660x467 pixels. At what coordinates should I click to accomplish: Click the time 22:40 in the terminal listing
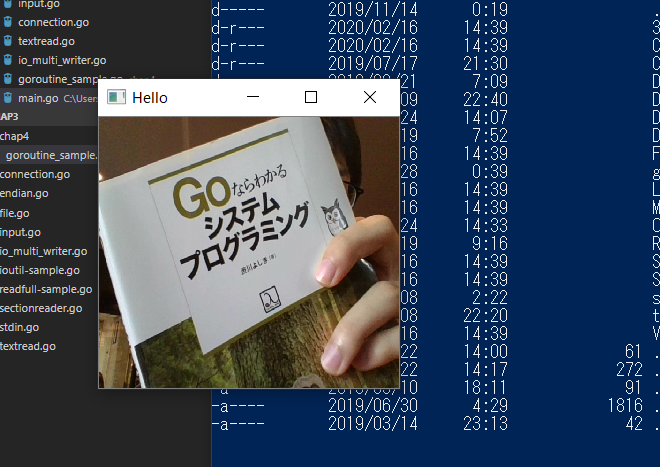pyautogui.click(x=485, y=99)
